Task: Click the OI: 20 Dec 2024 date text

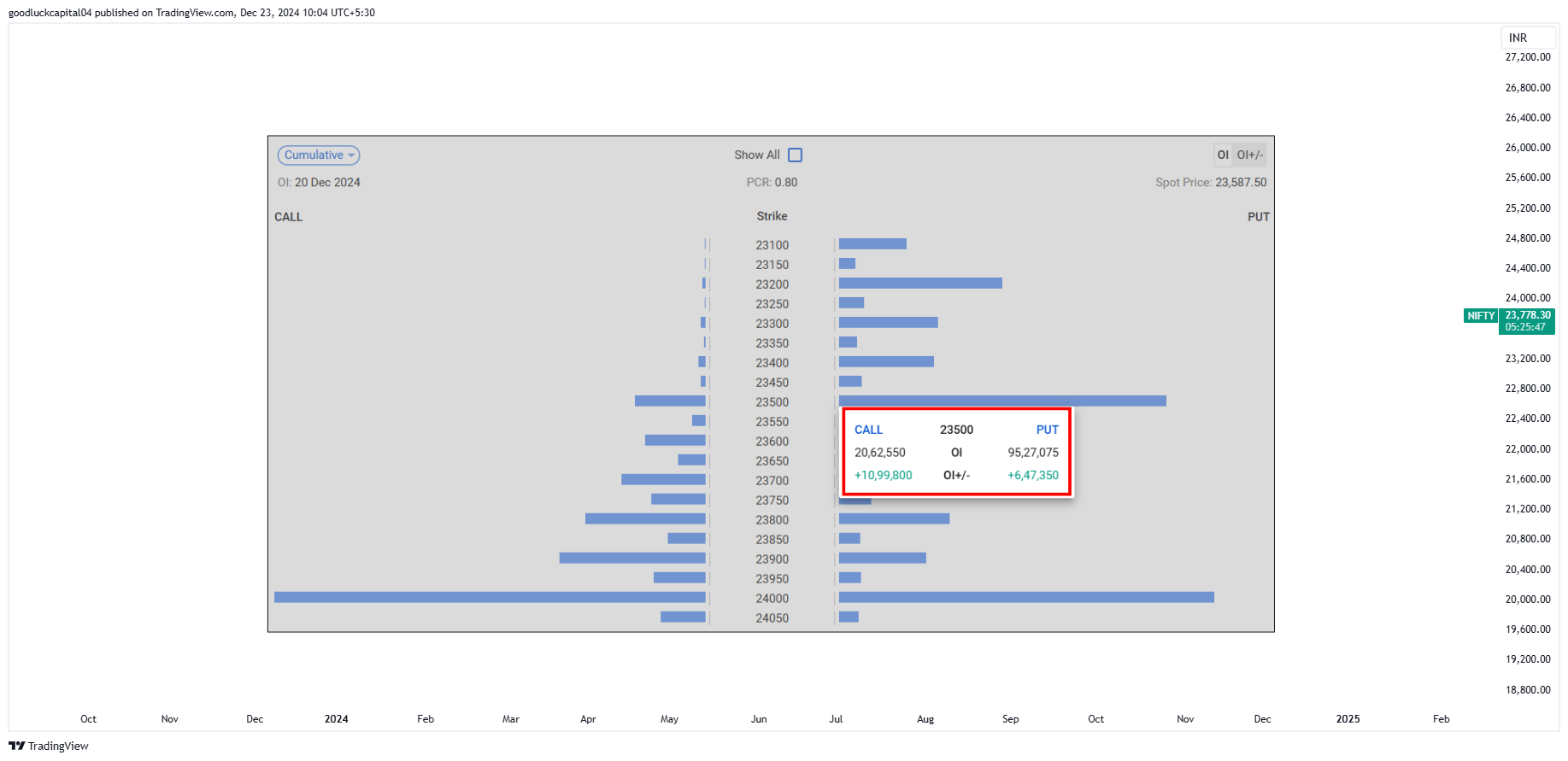Action: pos(319,183)
